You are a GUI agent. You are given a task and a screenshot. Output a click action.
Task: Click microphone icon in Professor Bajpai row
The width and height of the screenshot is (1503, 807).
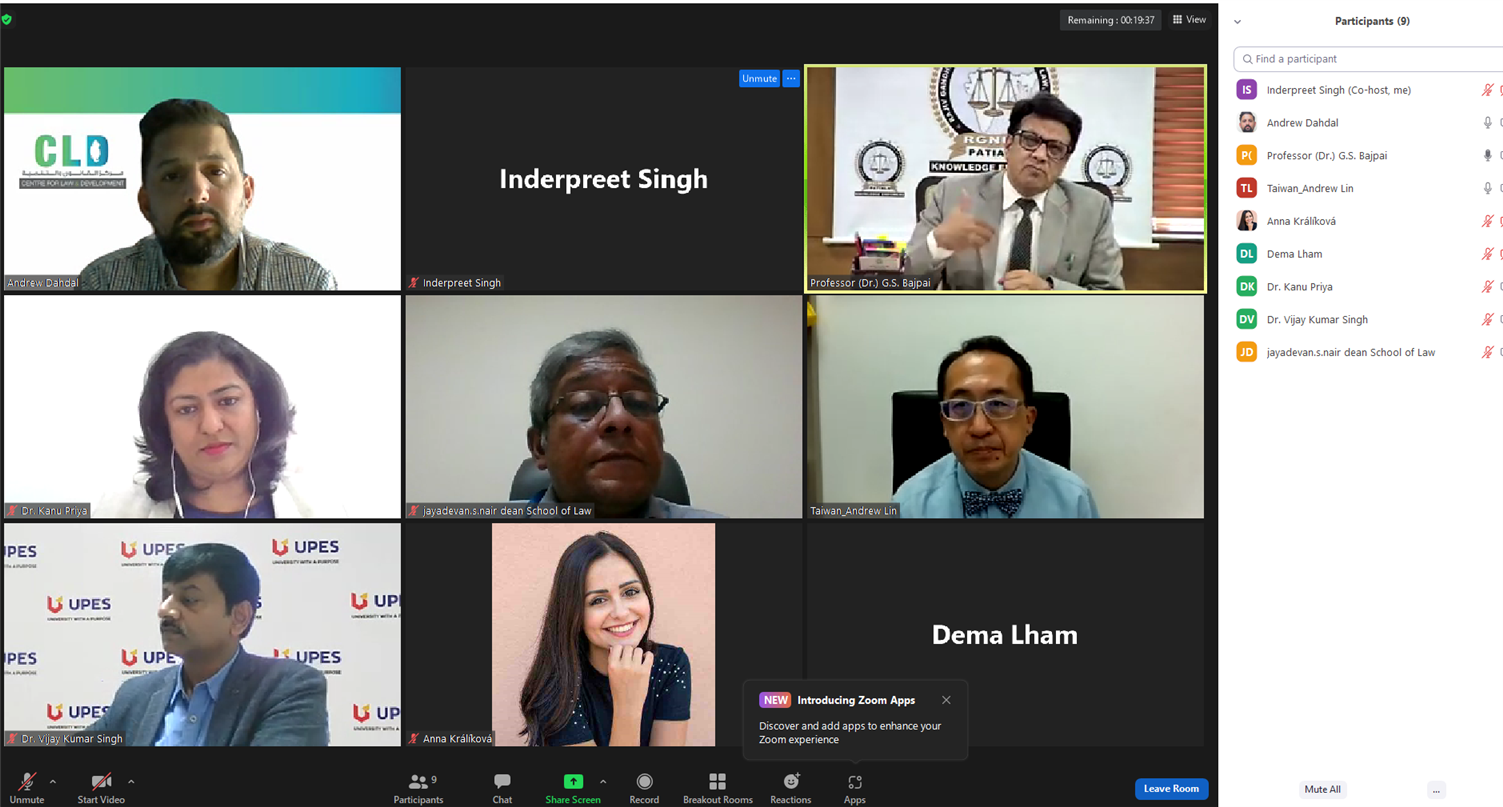click(1488, 156)
